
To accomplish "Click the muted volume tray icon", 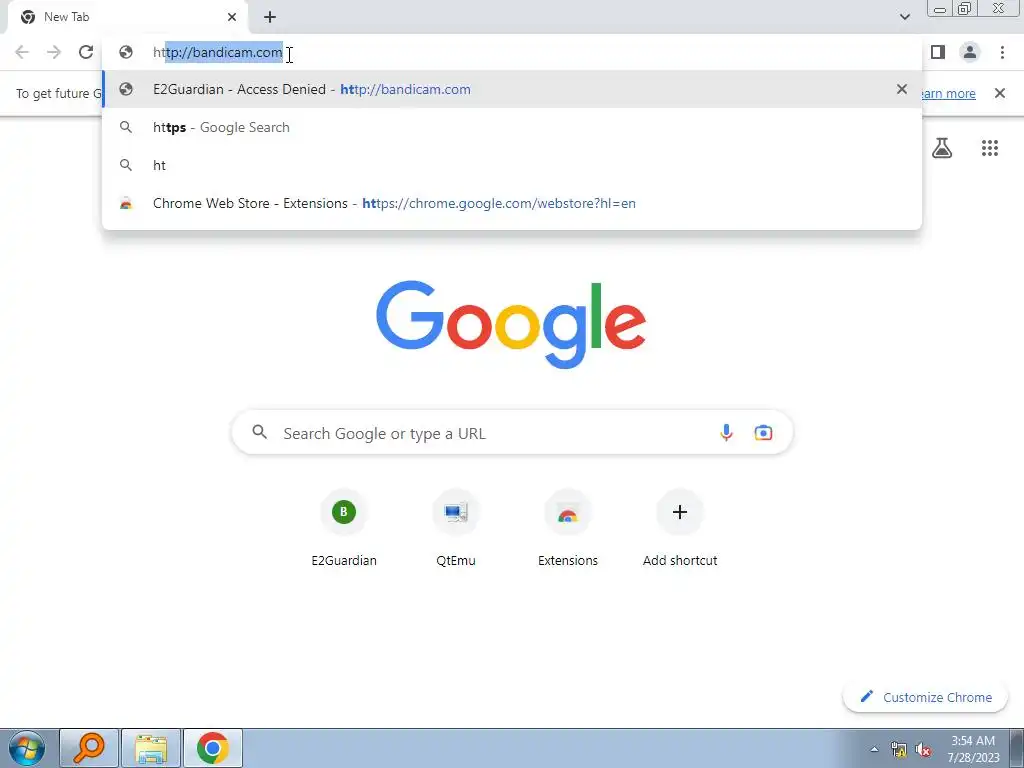I will click(x=923, y=749).
